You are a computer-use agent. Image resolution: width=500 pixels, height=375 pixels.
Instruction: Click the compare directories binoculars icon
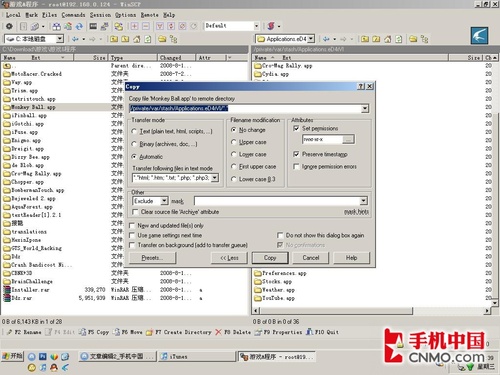pyautogui.click(x=57, y=26)
